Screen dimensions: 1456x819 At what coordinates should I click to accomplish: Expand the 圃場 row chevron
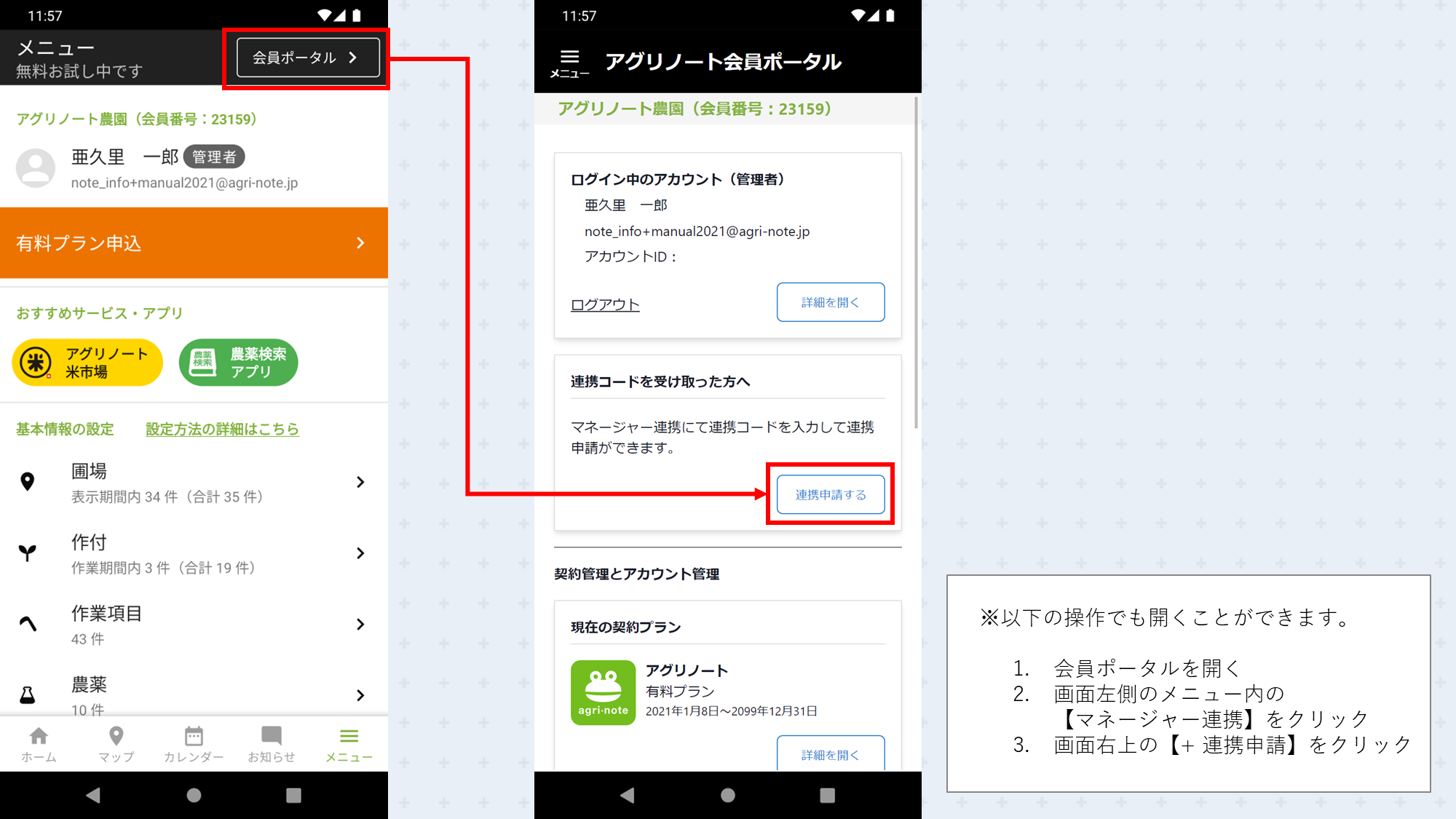pos(360,482)
